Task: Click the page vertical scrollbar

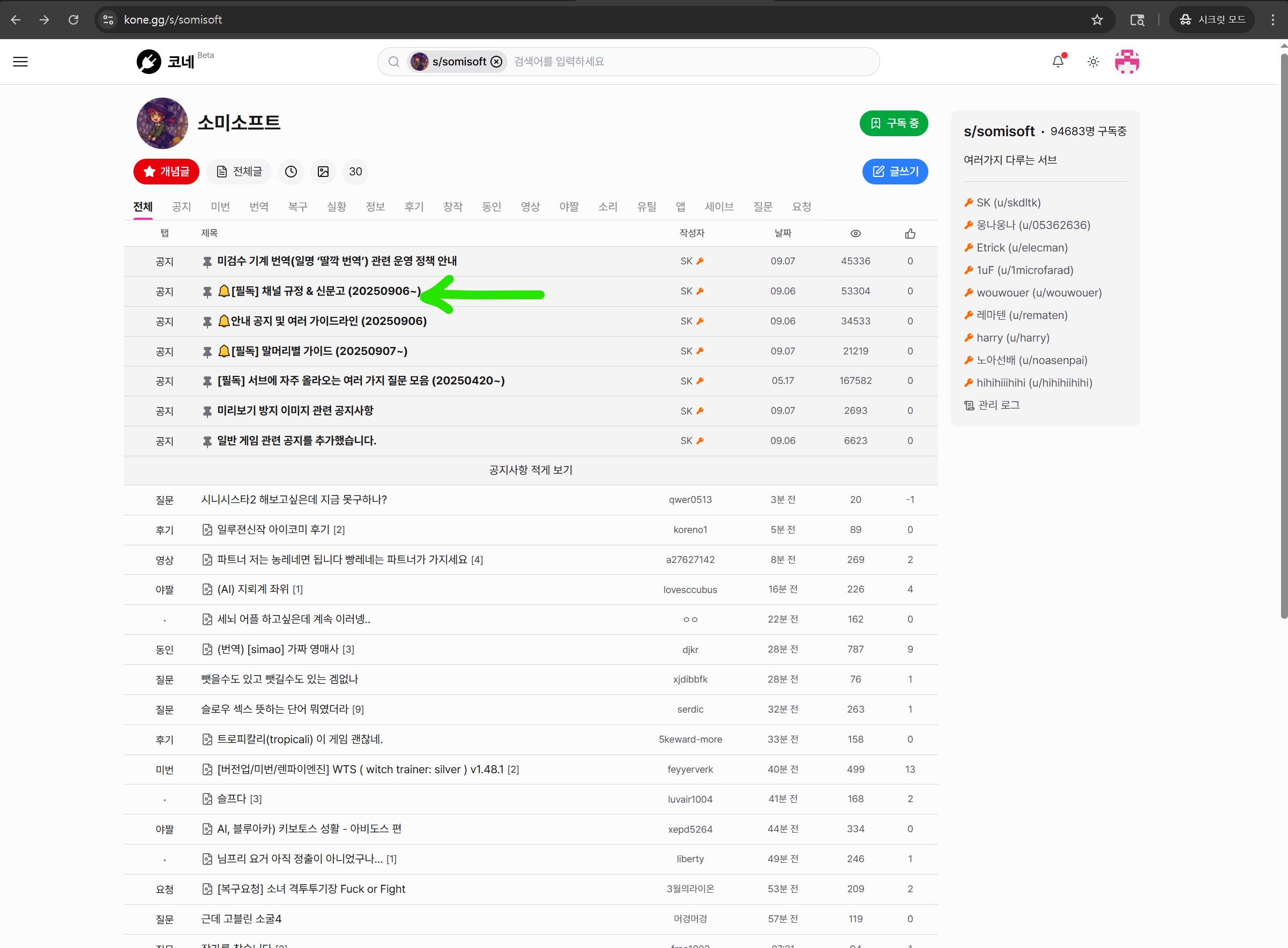Action: 1283,336
